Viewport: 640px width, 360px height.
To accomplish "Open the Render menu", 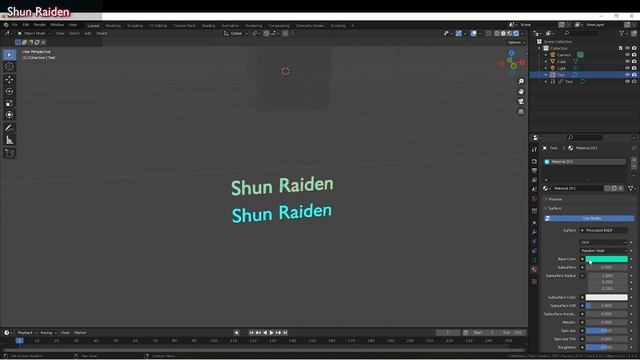I will [x=40, y=25].
